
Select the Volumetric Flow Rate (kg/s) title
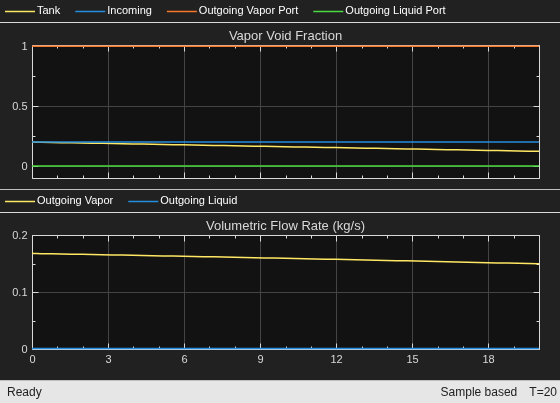[285, 226]
